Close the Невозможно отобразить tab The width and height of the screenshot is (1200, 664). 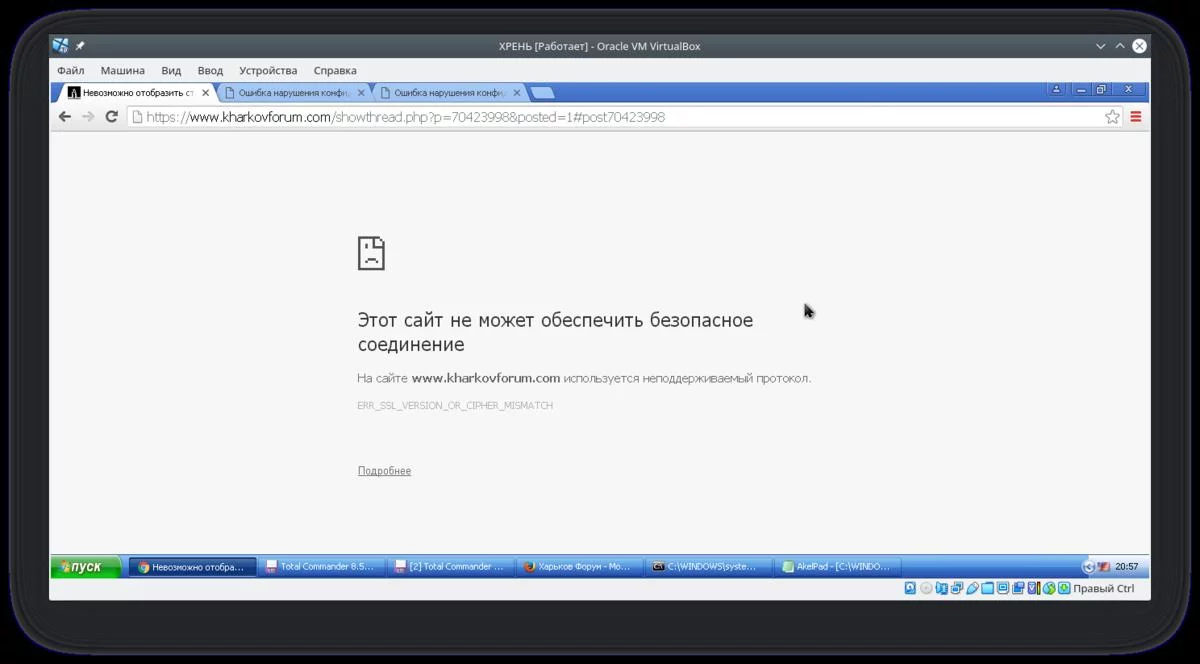click(206, 93)
